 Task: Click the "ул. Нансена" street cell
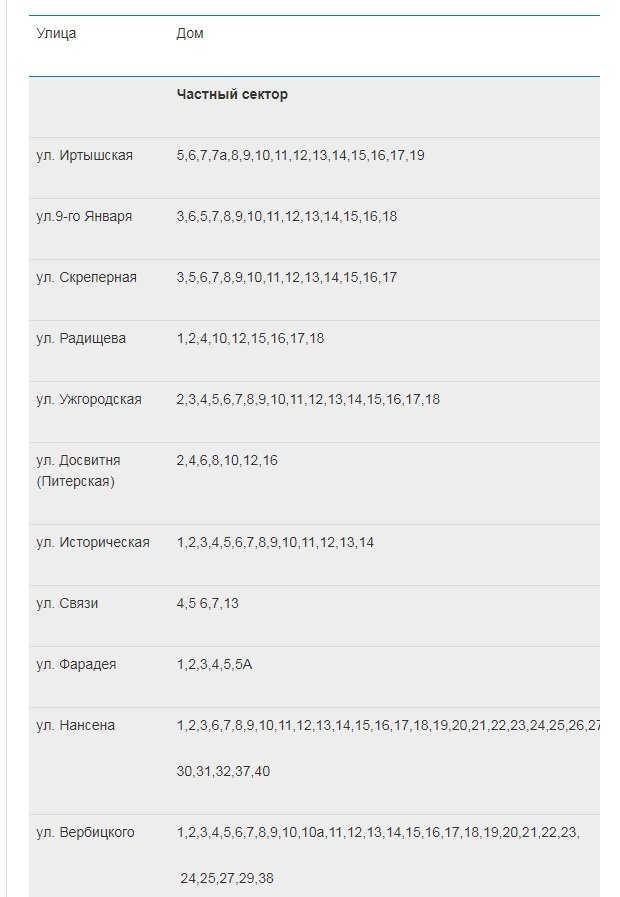click(x=75, y=725)
